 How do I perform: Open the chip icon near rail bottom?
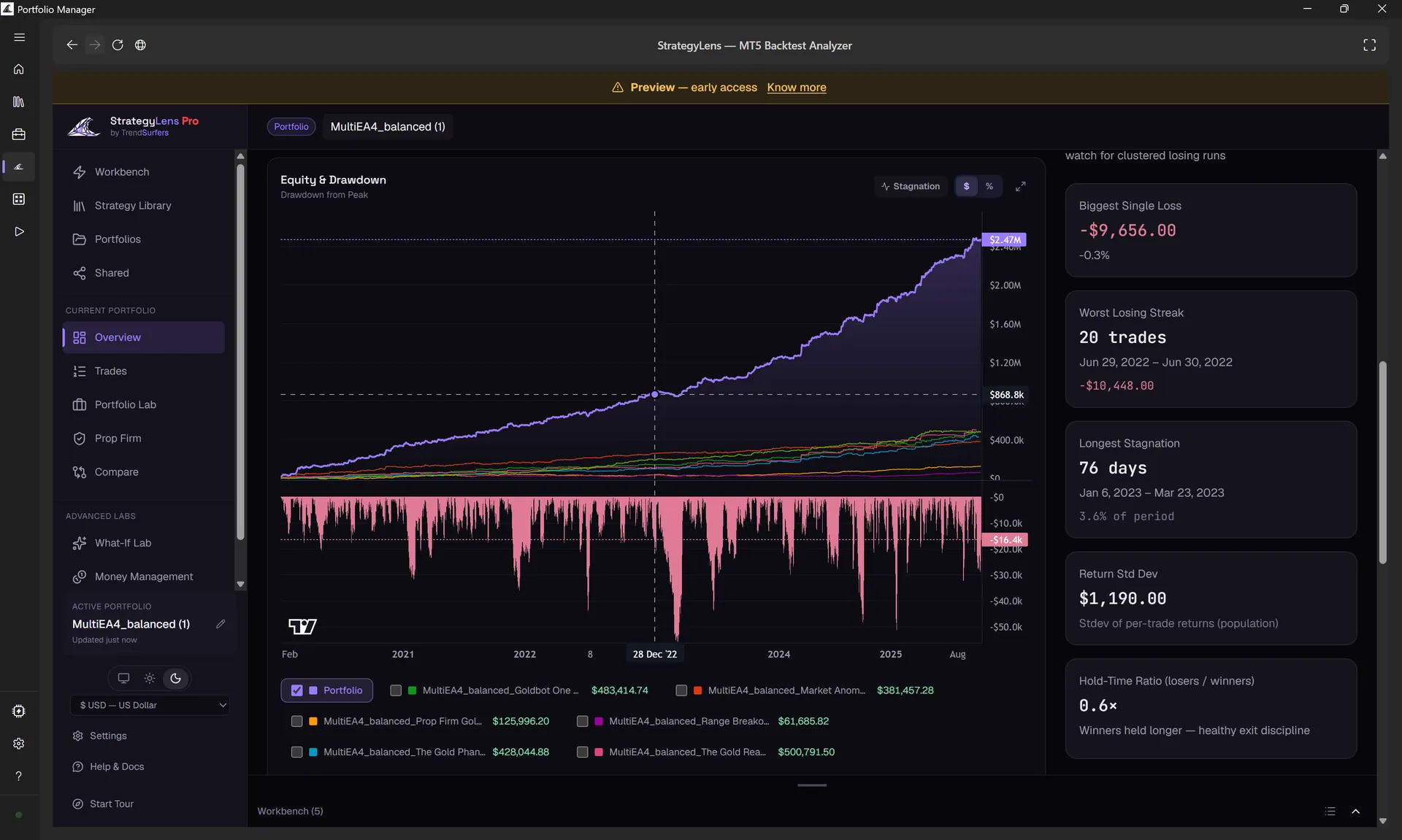click(x=19, y=711)
